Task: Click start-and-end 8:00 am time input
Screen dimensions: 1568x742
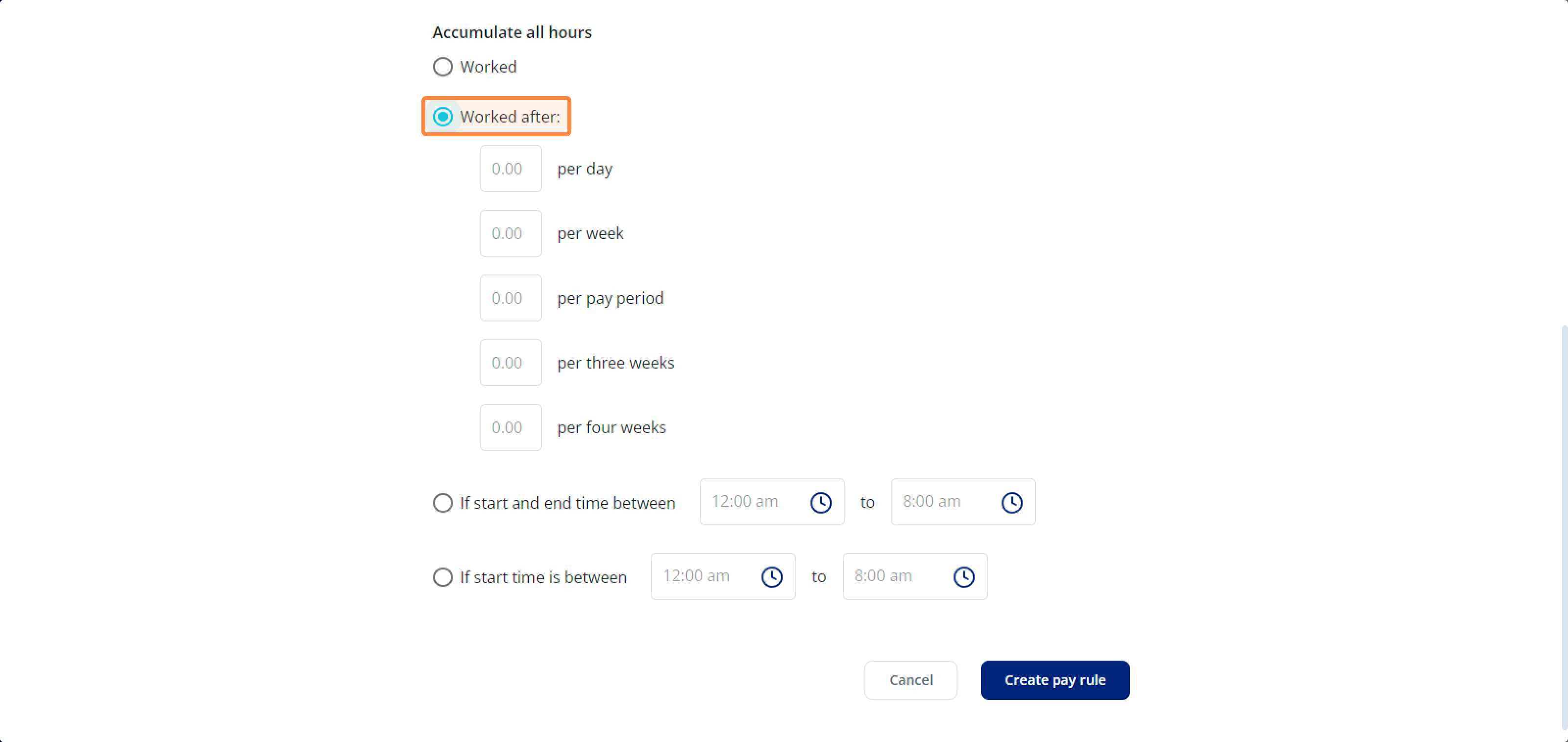Action: pos(963,502)
